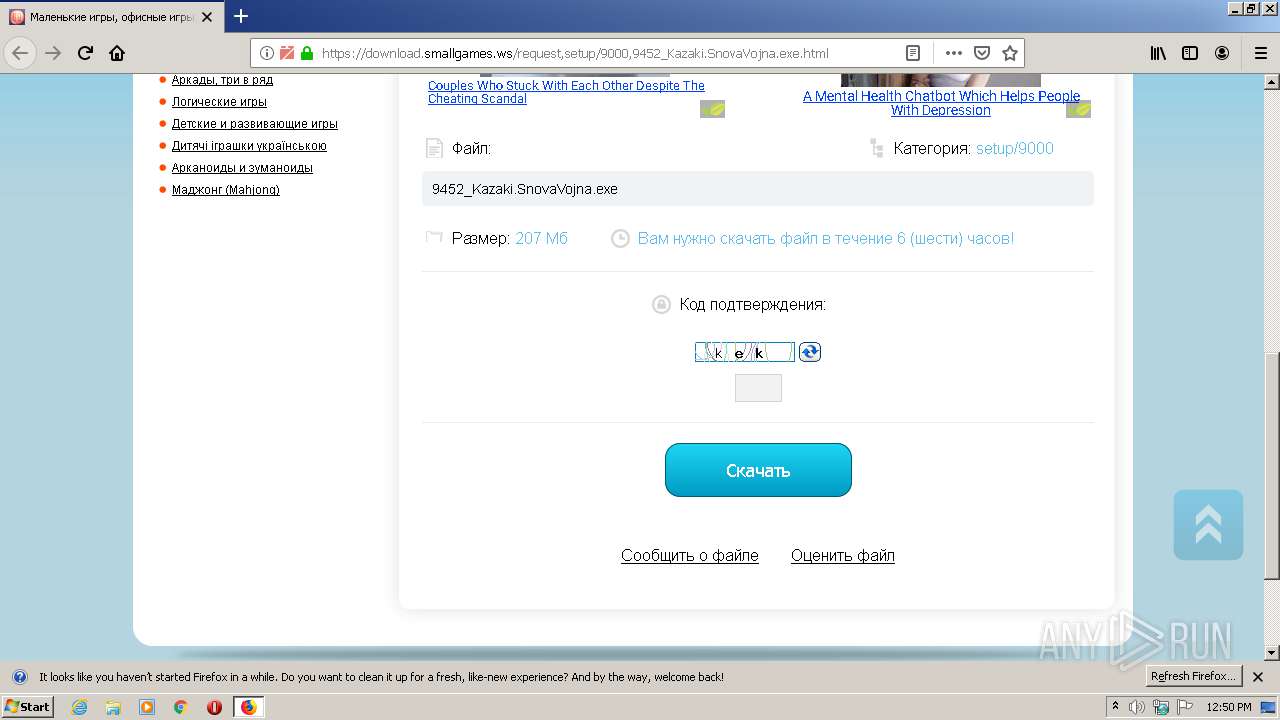The image size is (1280, 720).
Task: Click the captcha confirmation code input field
Action: 758,388
